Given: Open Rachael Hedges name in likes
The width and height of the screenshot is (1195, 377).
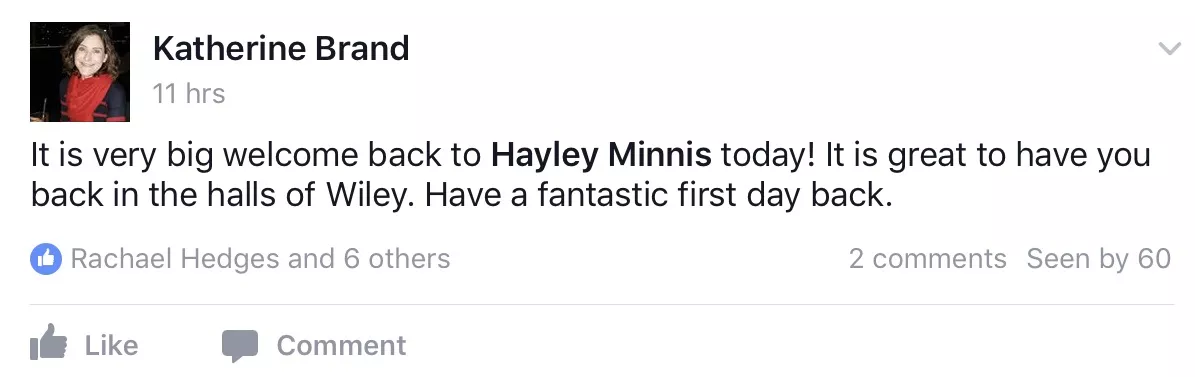Looking at the screenshot, I should tap(175, 259).
